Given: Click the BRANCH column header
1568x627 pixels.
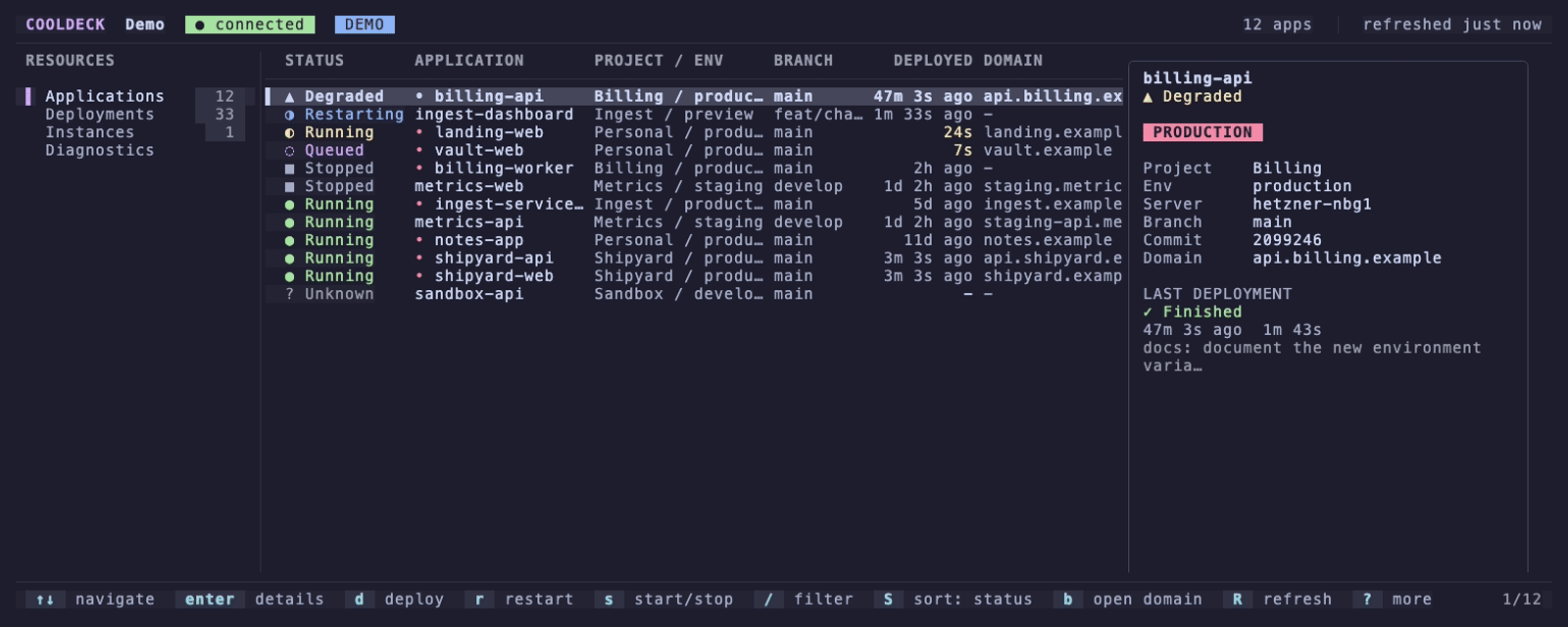Looking at the screenshot, I should [x=804, y=61].
